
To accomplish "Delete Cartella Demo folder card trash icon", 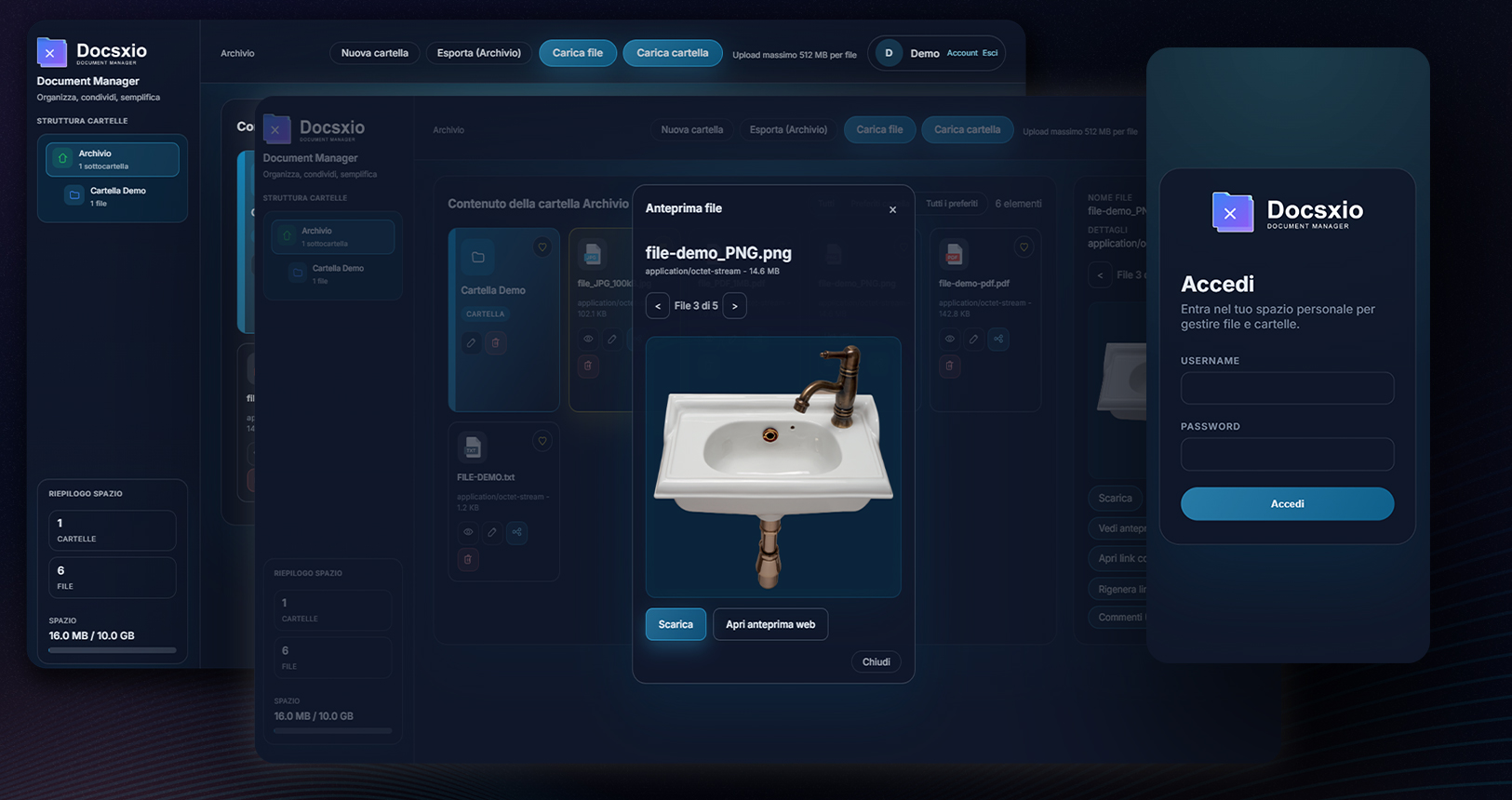I will pos(496,343).
